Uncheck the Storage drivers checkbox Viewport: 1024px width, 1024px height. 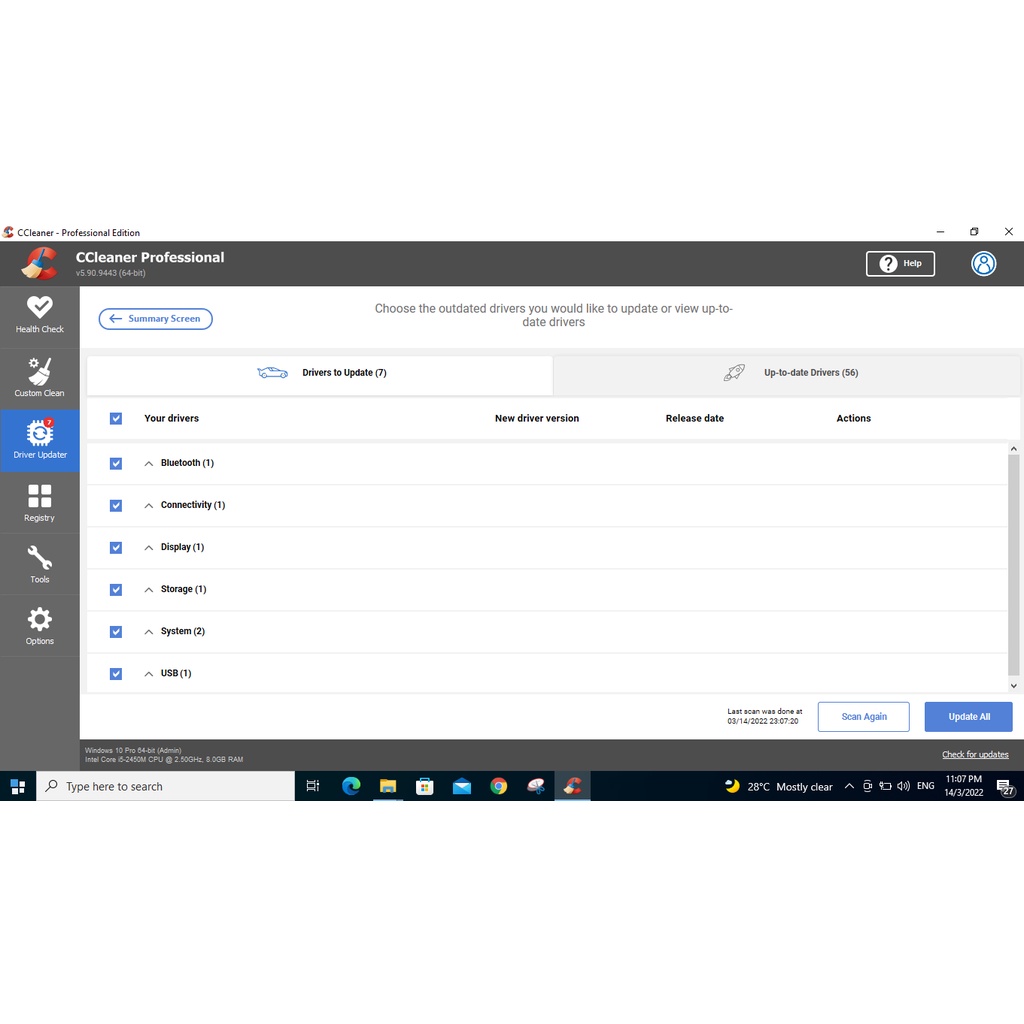[x=116, y=590]
